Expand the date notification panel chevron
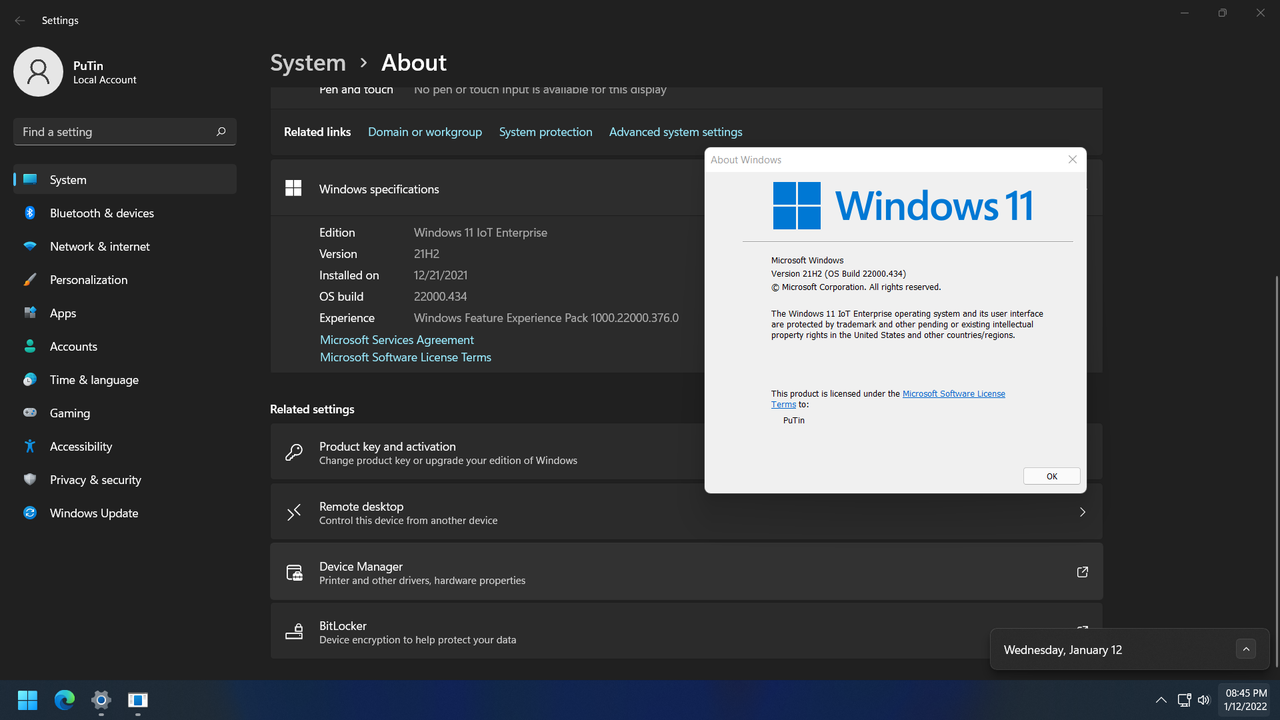 (1245, 649)
